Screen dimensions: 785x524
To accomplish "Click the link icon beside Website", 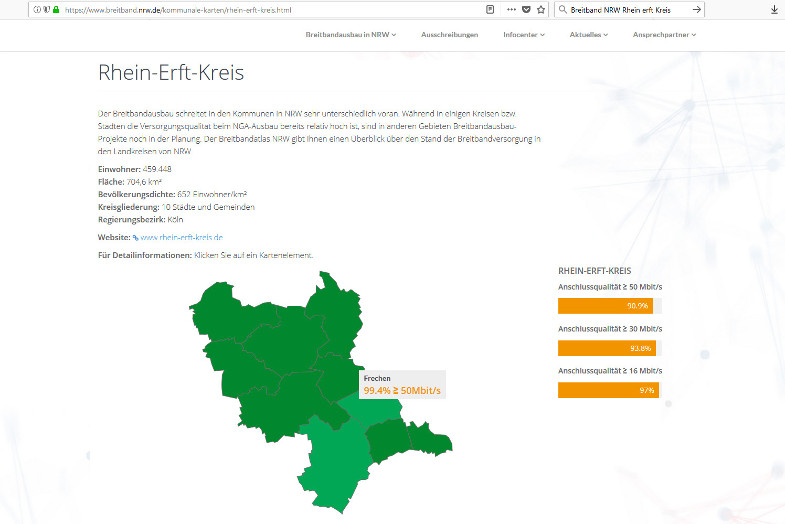I will click(x=135, y=238).
